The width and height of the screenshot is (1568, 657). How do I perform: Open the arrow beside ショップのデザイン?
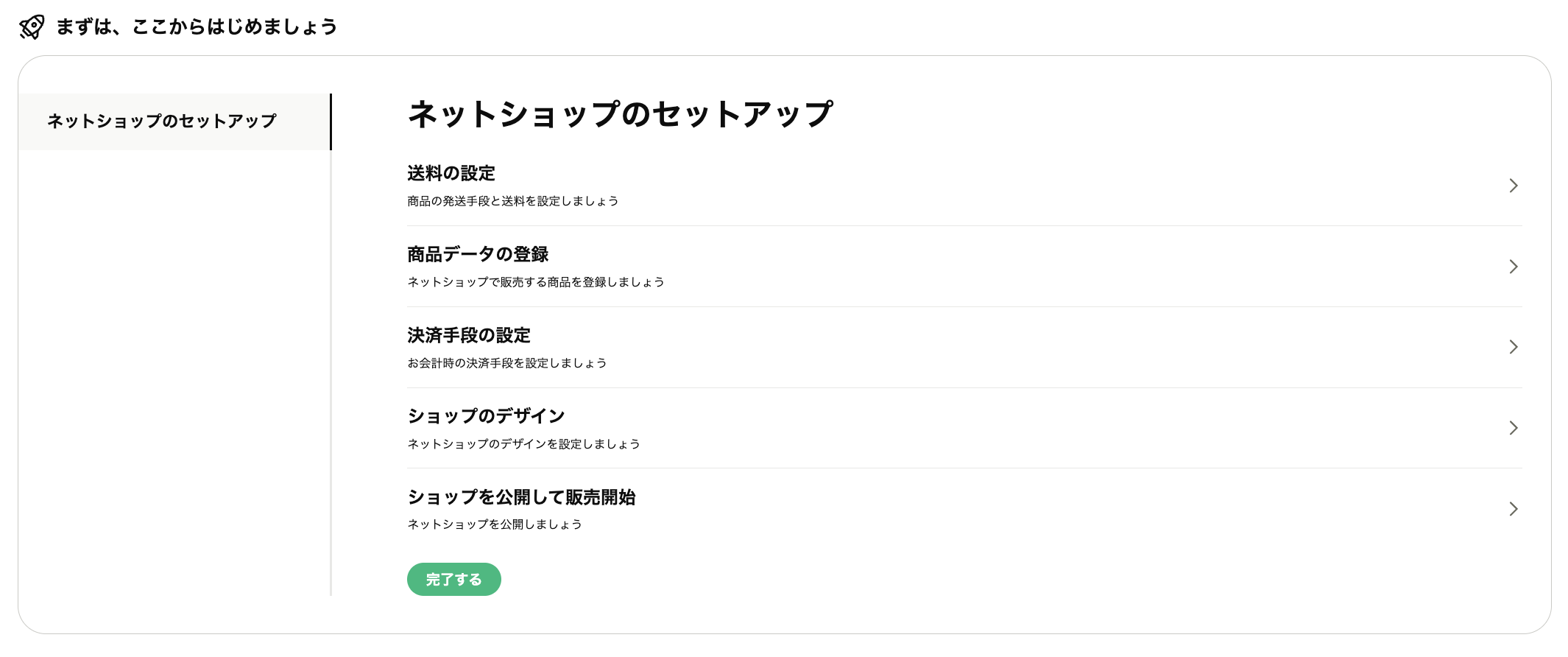pyautogui.click(x=1513, y=428)
